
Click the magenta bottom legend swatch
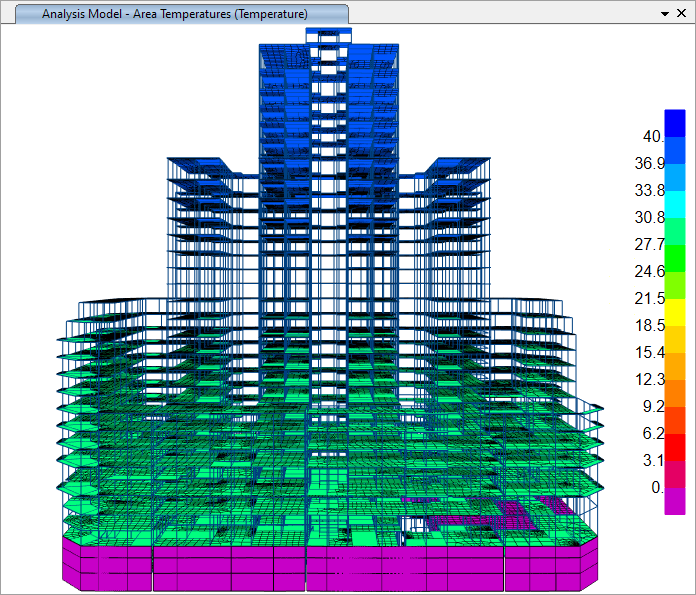pyautogui.click(x=675, y=501)
